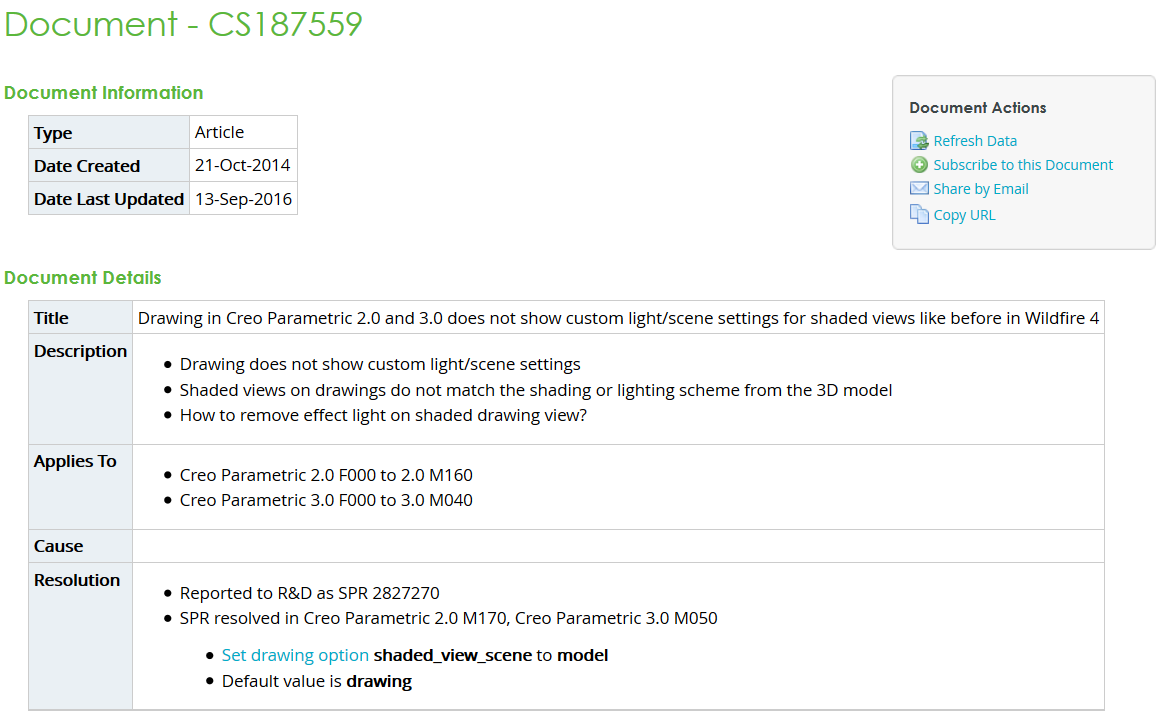Click 'Default value is drawing' line
The width and height of the screenshot is (1163, 716).
pos(317,681)
